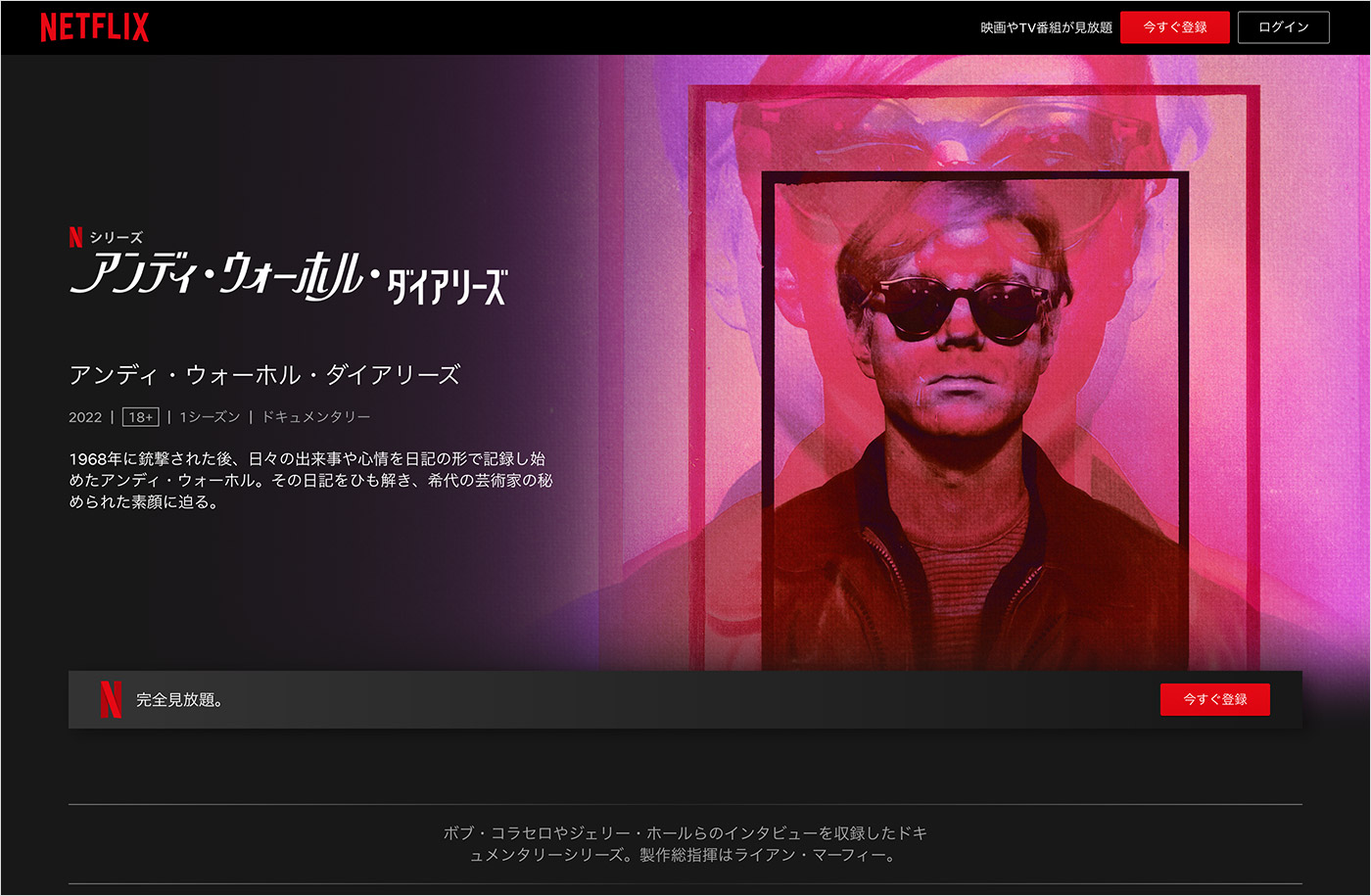Click the red 今すぐ登録 button in the header

(1174, 27)
